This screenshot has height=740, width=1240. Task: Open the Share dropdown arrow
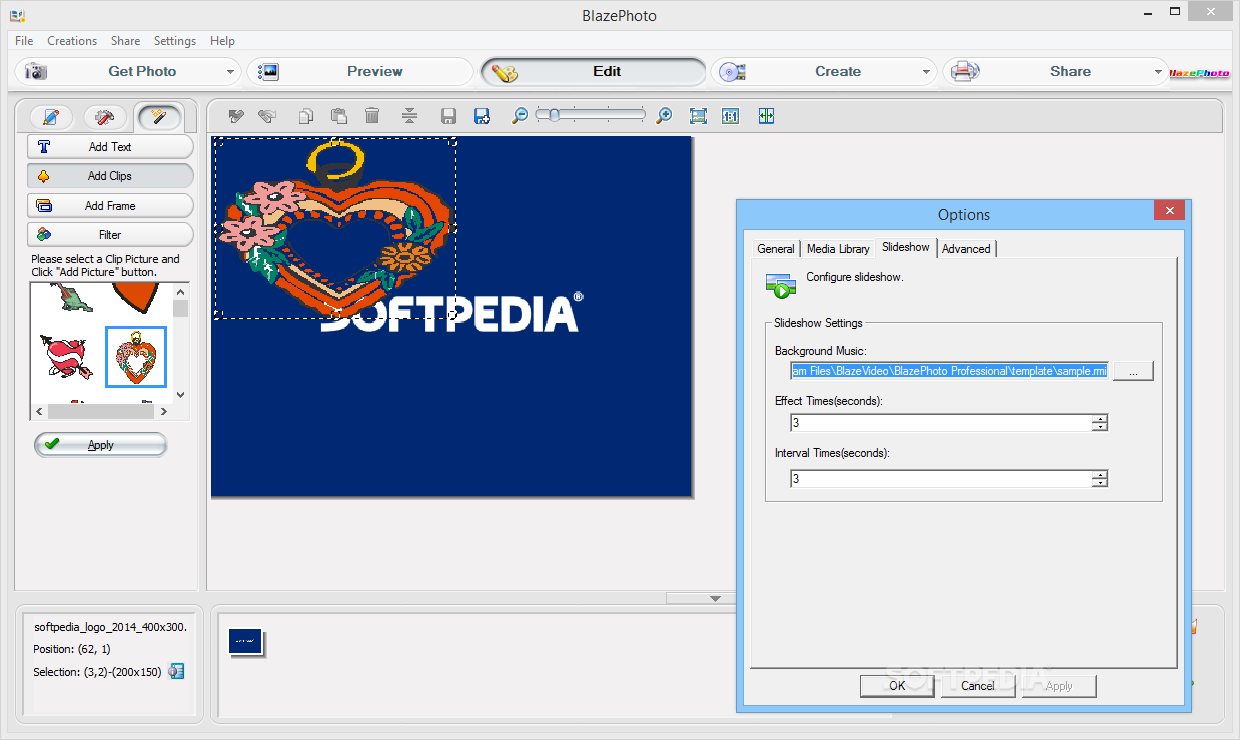click(x=1159, y=72)
